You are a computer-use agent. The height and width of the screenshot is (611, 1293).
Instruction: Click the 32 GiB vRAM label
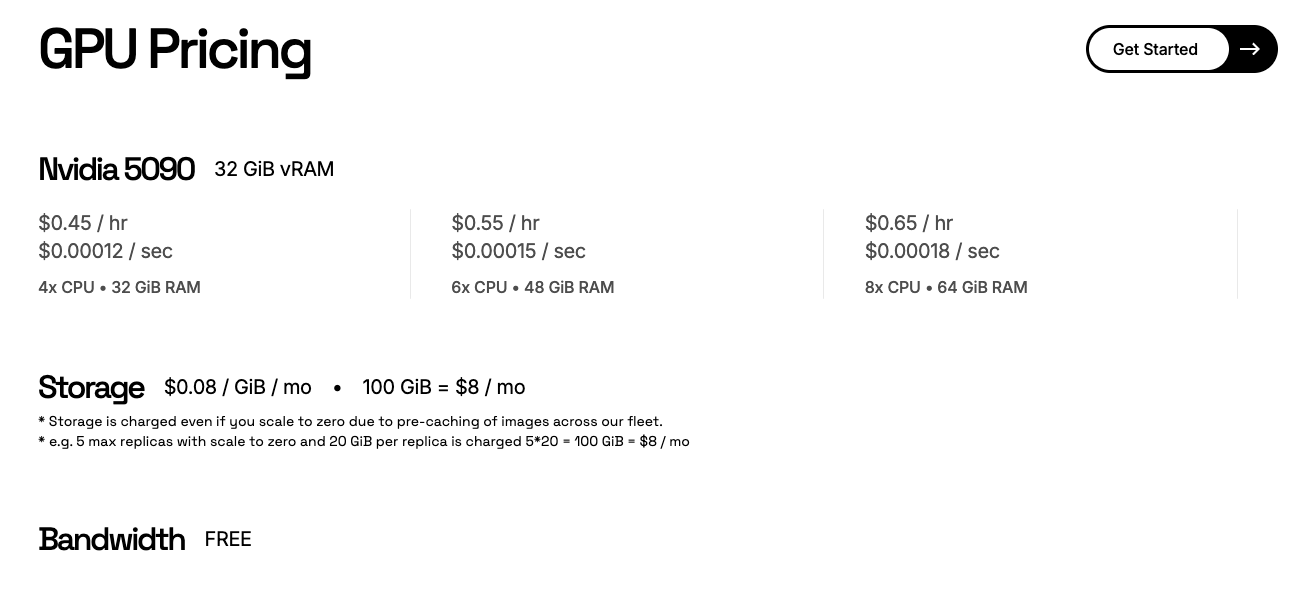pos(274,169)
